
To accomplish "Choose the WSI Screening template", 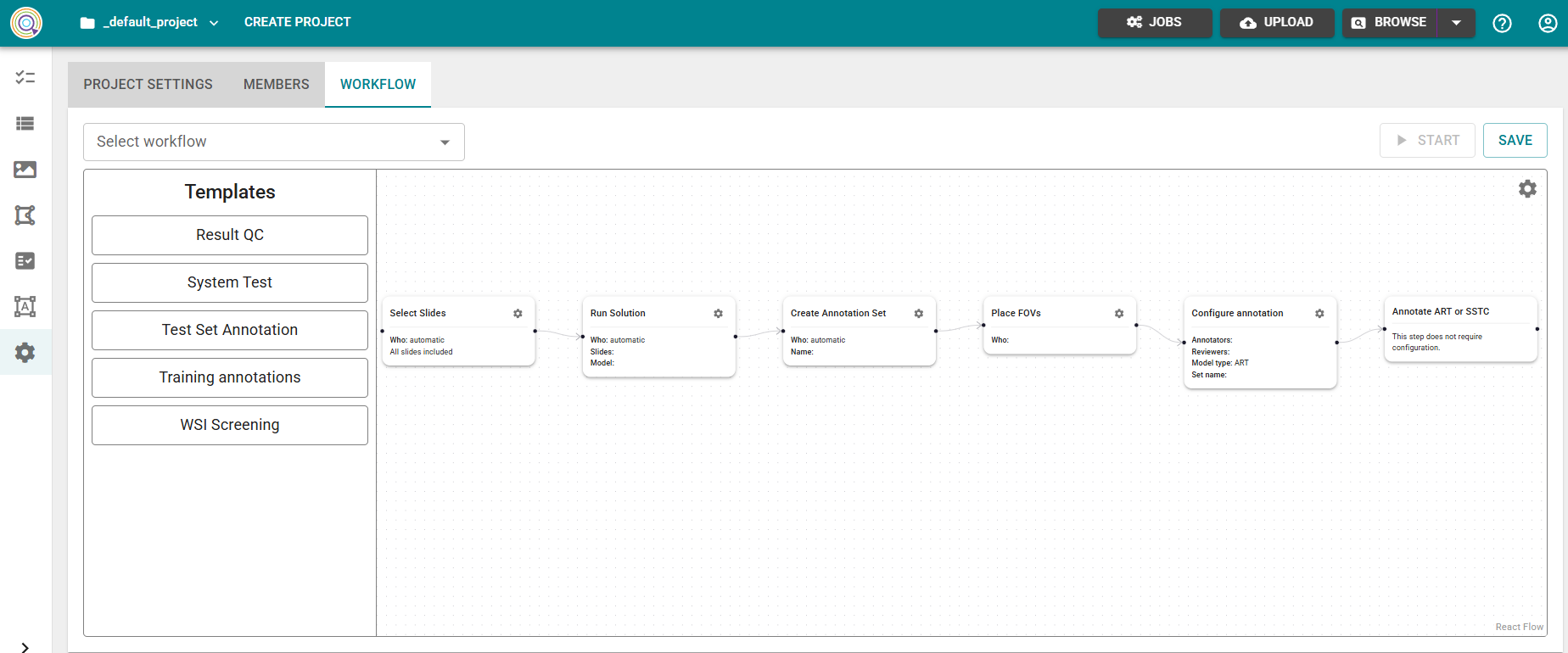I will pos(229,425).
